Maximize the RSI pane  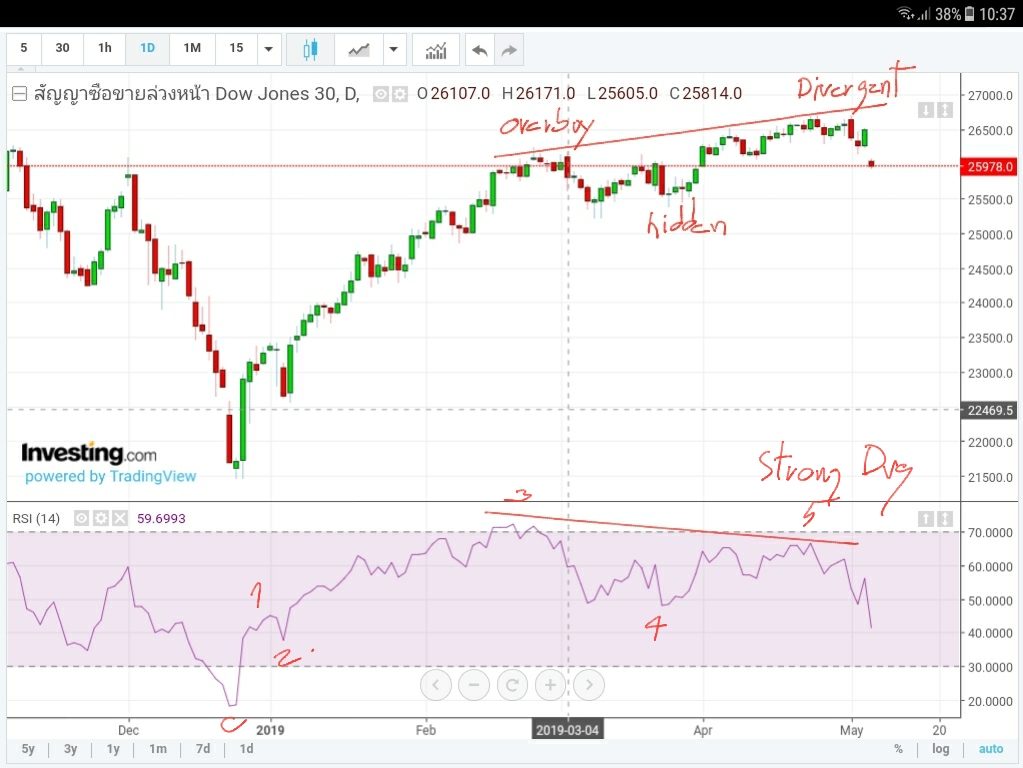(x=944, y=519)
